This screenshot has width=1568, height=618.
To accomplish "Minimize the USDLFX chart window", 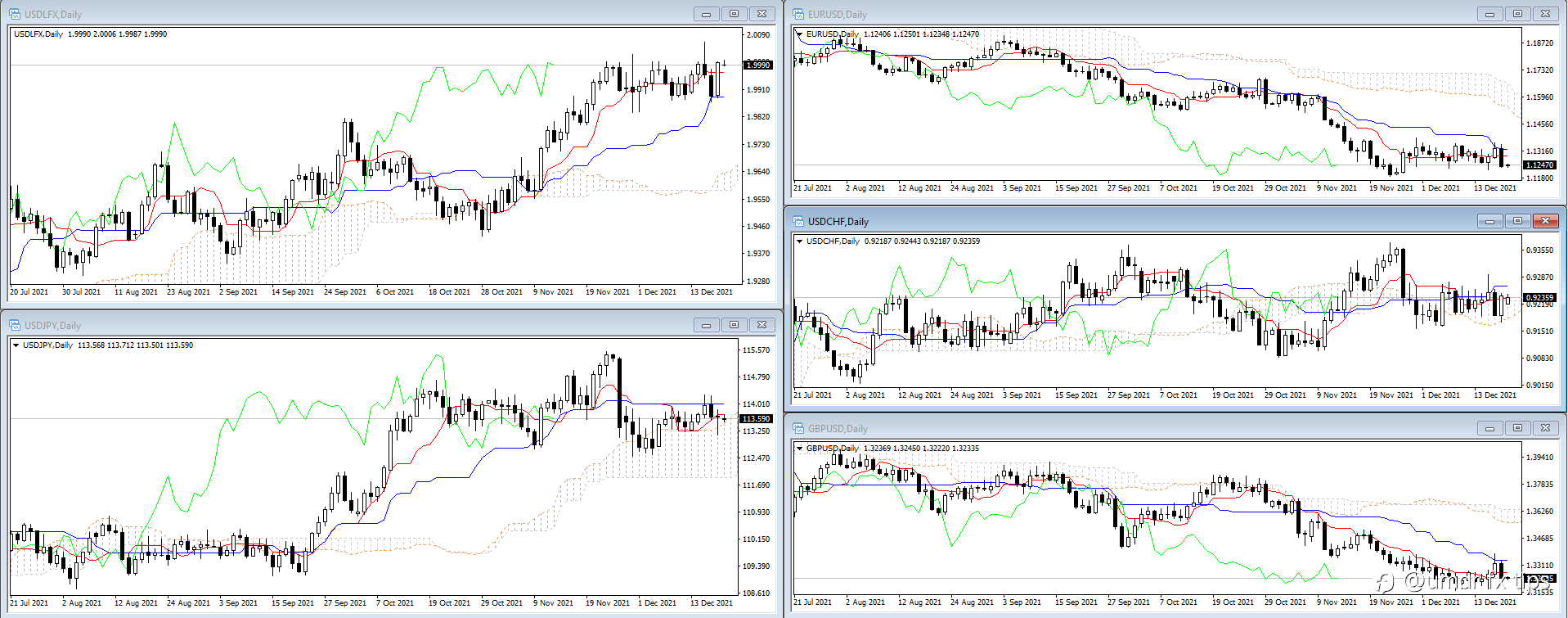I will point(706,14).
